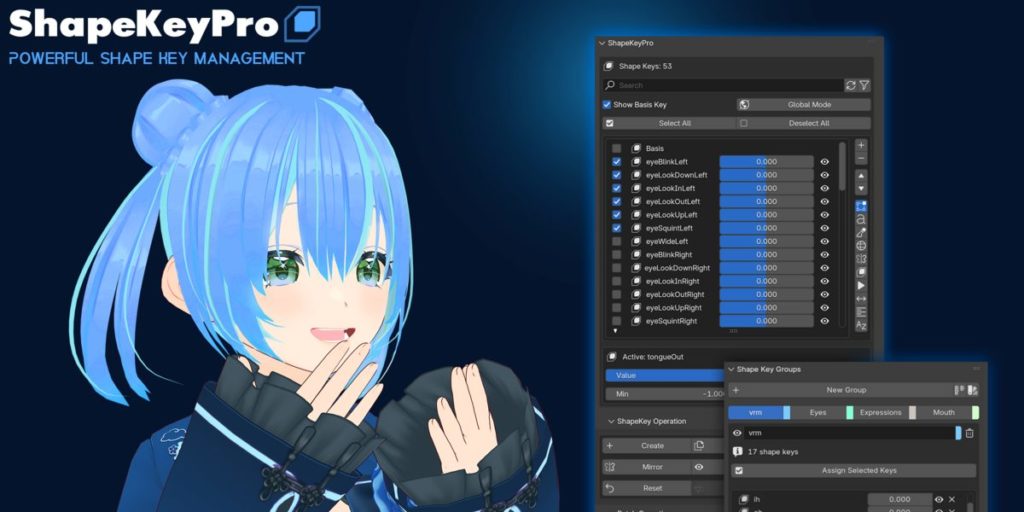Click the refresh icon beside the search field
This screenshot has width=1024, height=512.
pyautogui.click(x=851, y=86)
